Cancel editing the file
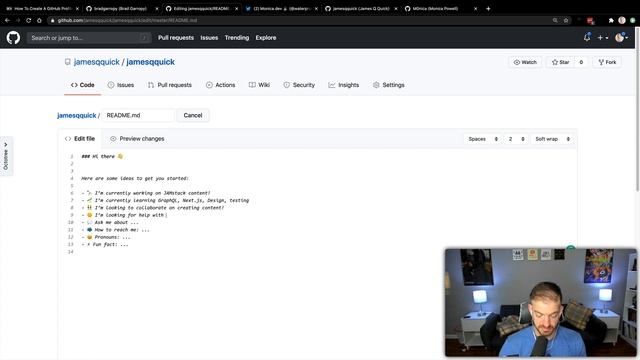 click(193, 116)
